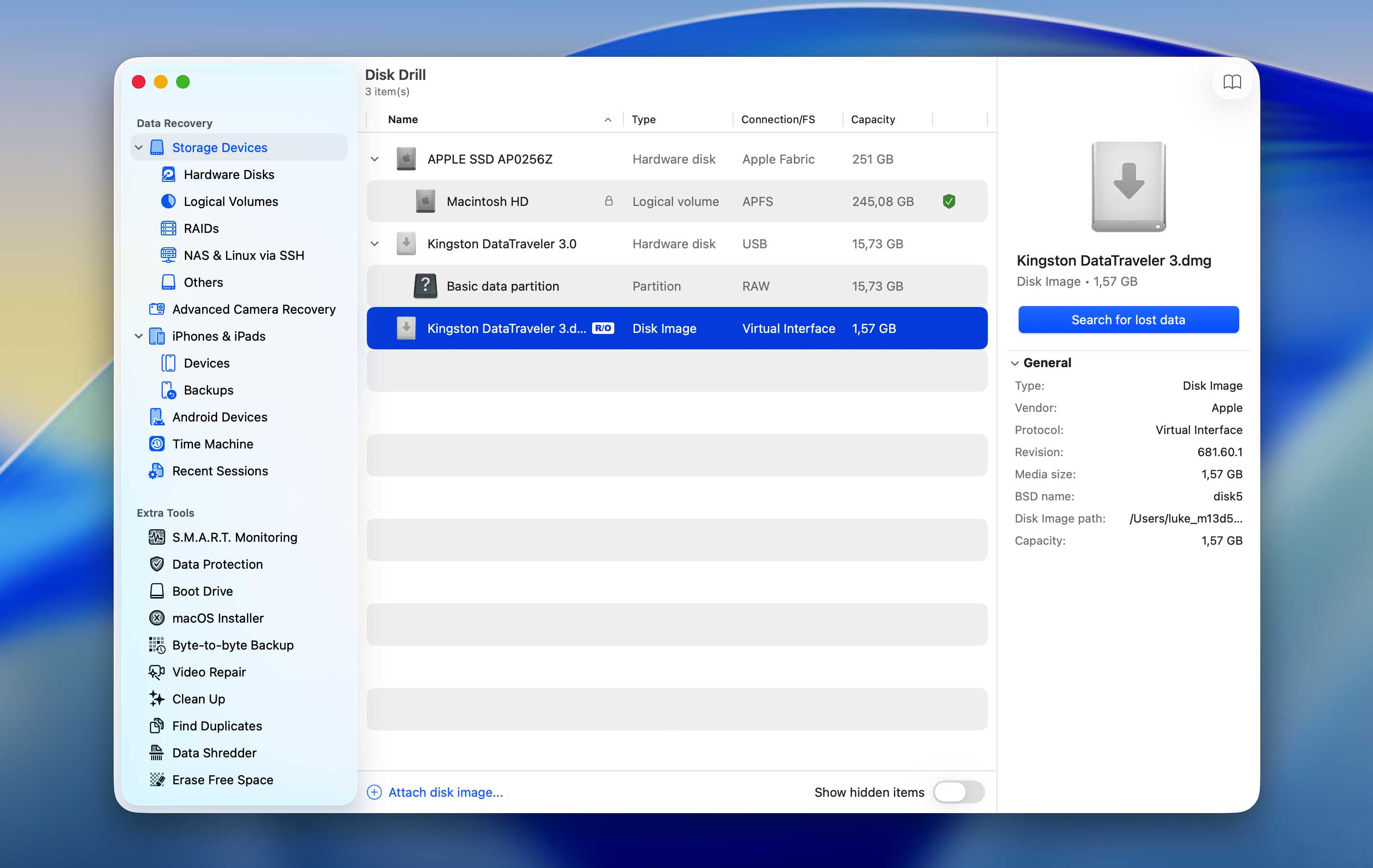
Task: Click the RAW file system cell
Action: point(755,285)
